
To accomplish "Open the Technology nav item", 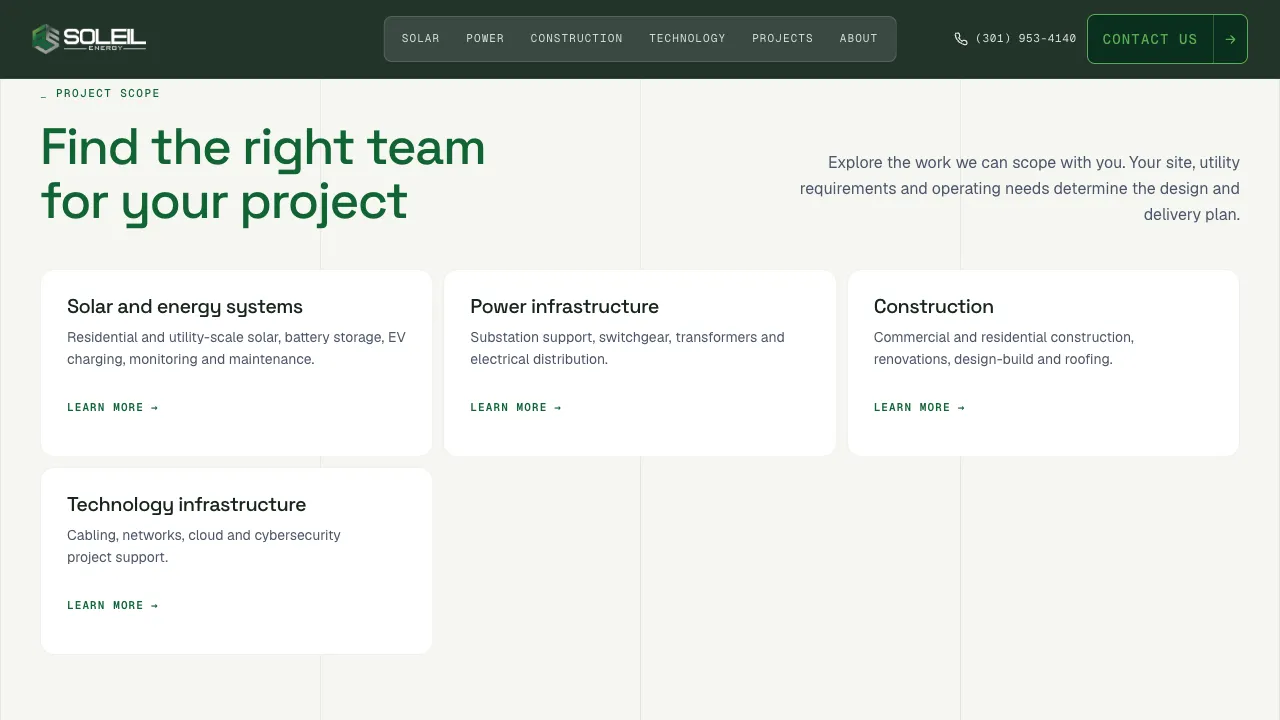I will [687, 39].
